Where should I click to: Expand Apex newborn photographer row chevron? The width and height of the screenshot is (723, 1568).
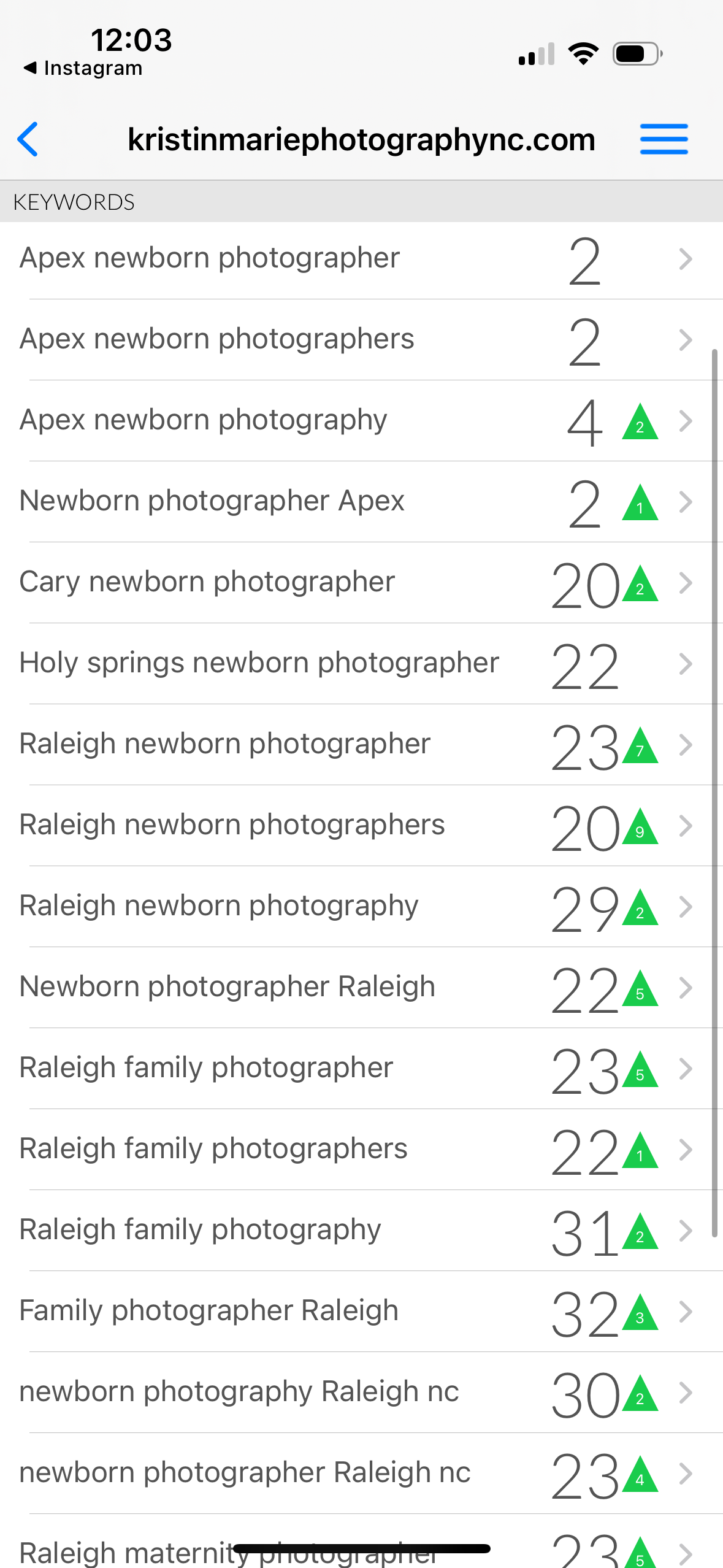point(686,259)
